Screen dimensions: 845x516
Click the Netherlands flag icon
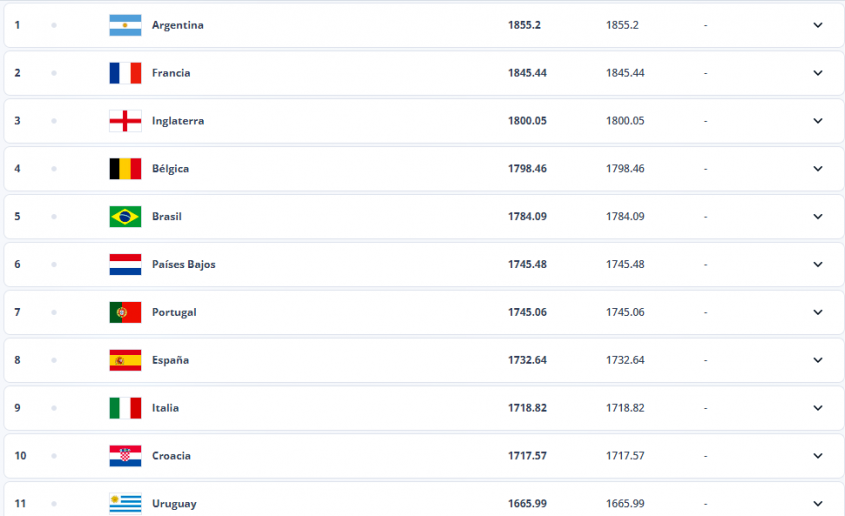125,264
